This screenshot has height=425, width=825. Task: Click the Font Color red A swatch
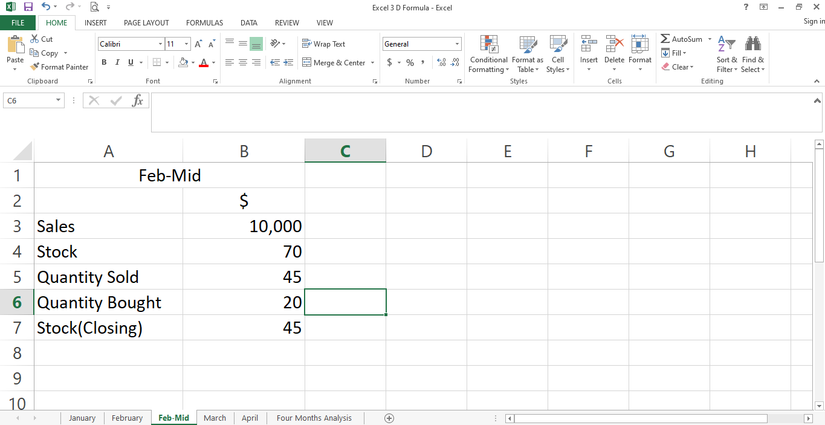[x=203, y=62]
